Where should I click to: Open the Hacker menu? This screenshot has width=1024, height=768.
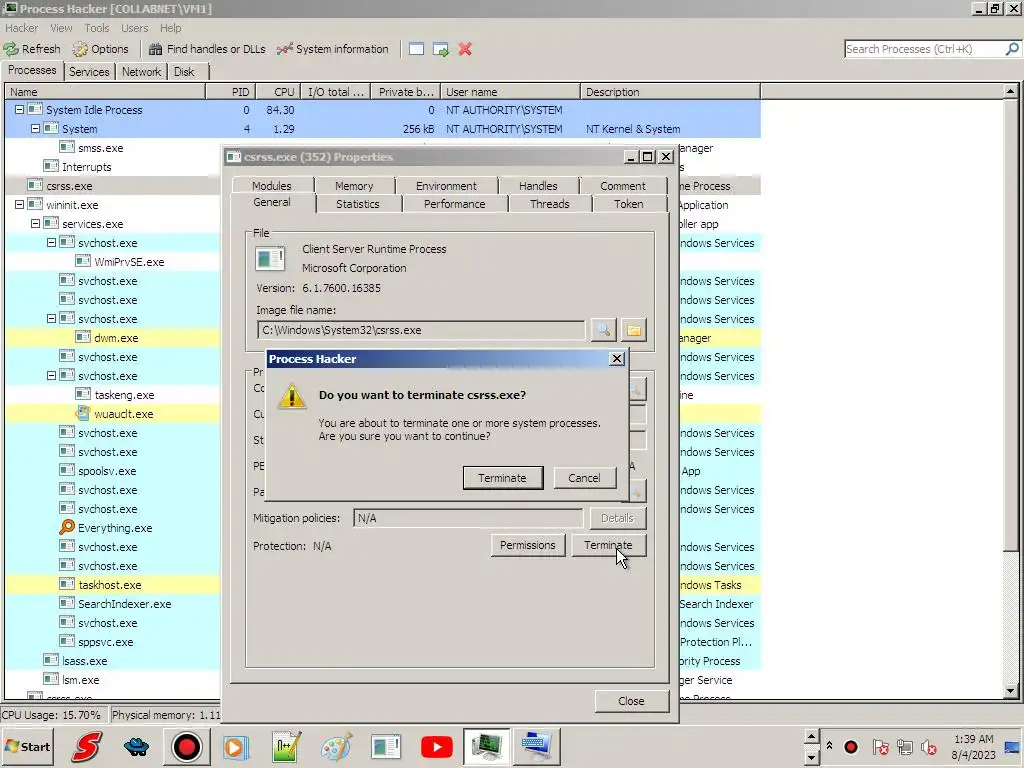pyautogui.click(x=22, y=28)
